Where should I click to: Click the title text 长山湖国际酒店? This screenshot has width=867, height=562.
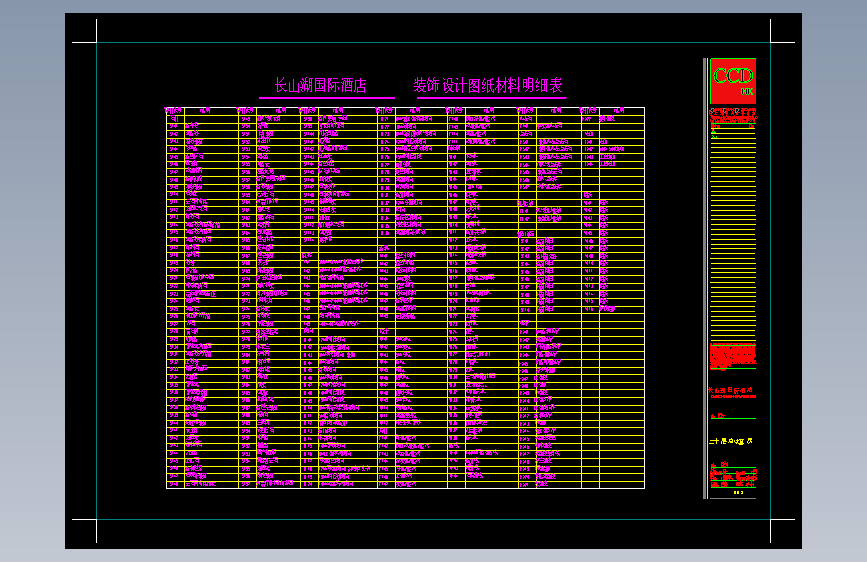321,85
